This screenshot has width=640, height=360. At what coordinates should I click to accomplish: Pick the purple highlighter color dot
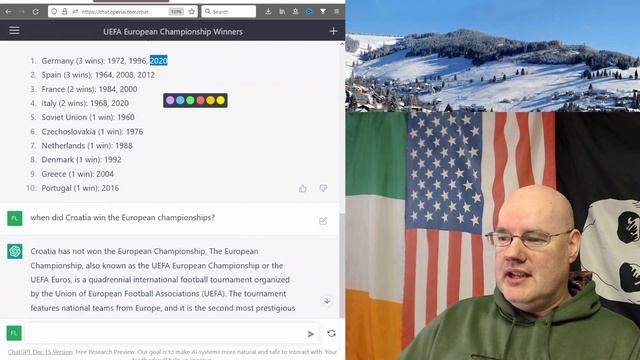(x=170, y=100)
